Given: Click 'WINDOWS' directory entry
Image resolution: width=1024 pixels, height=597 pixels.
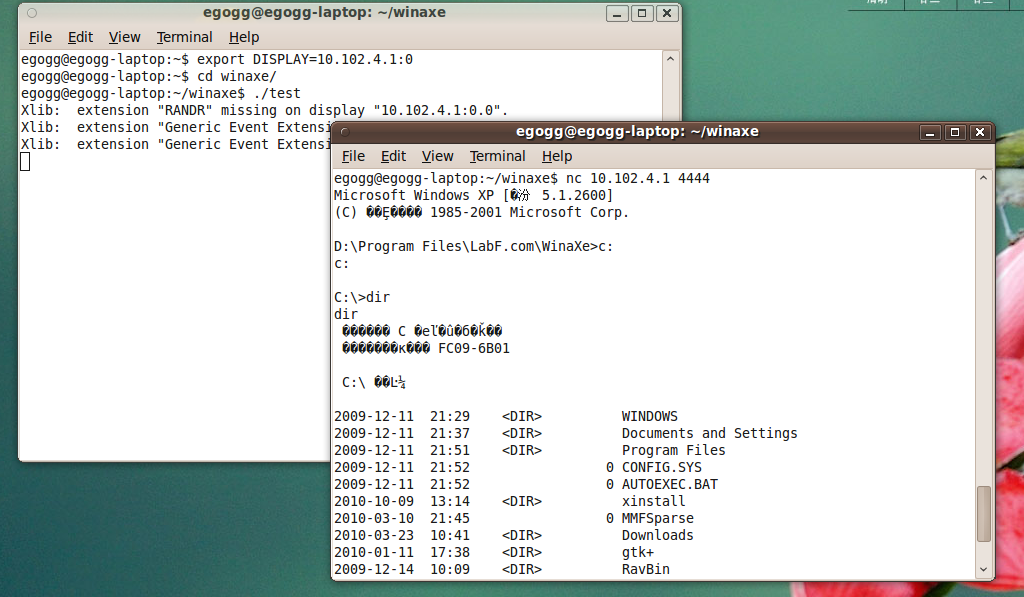Looking at the screenshot, I should click(650, 416).
